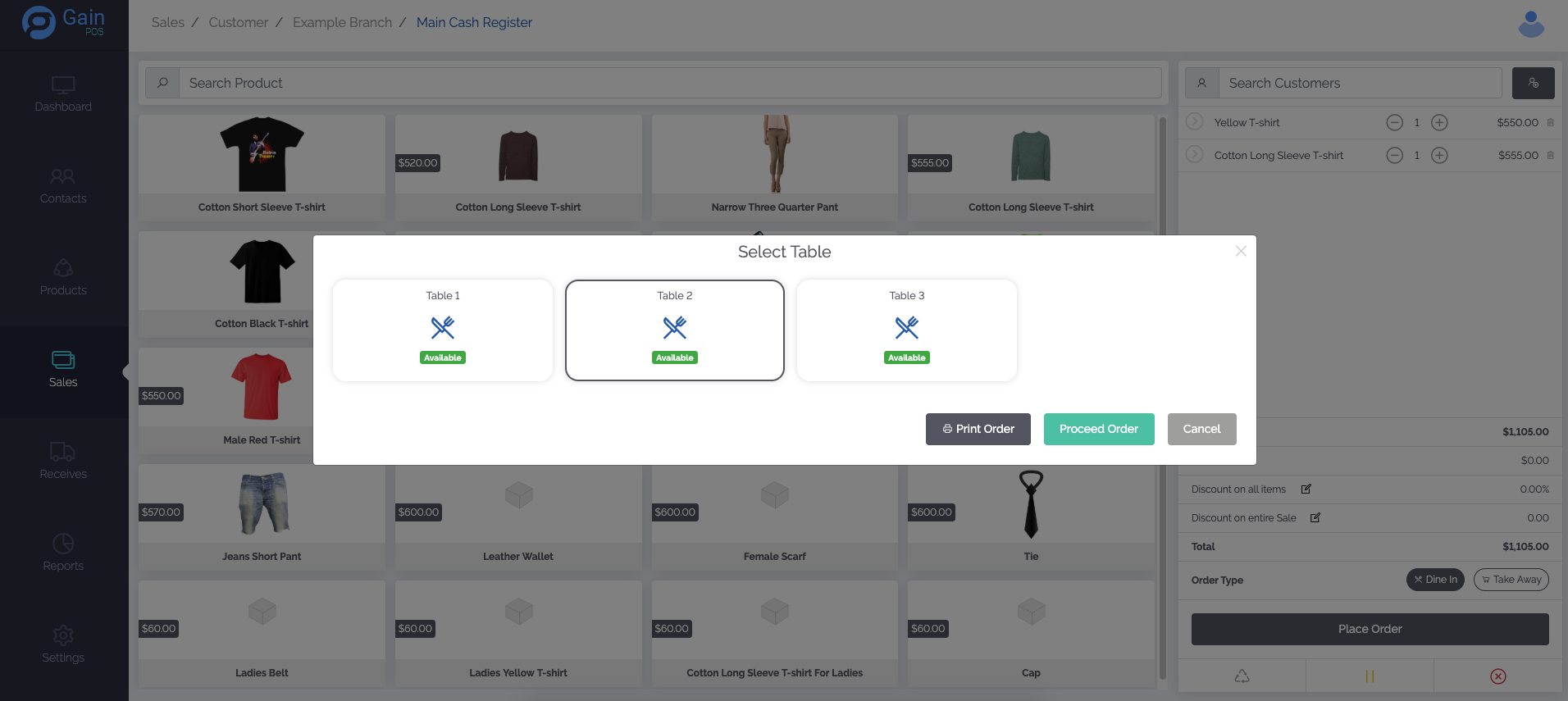
Task: Expand Yellow T-shirt cart row
Action: pos(1195,122)
